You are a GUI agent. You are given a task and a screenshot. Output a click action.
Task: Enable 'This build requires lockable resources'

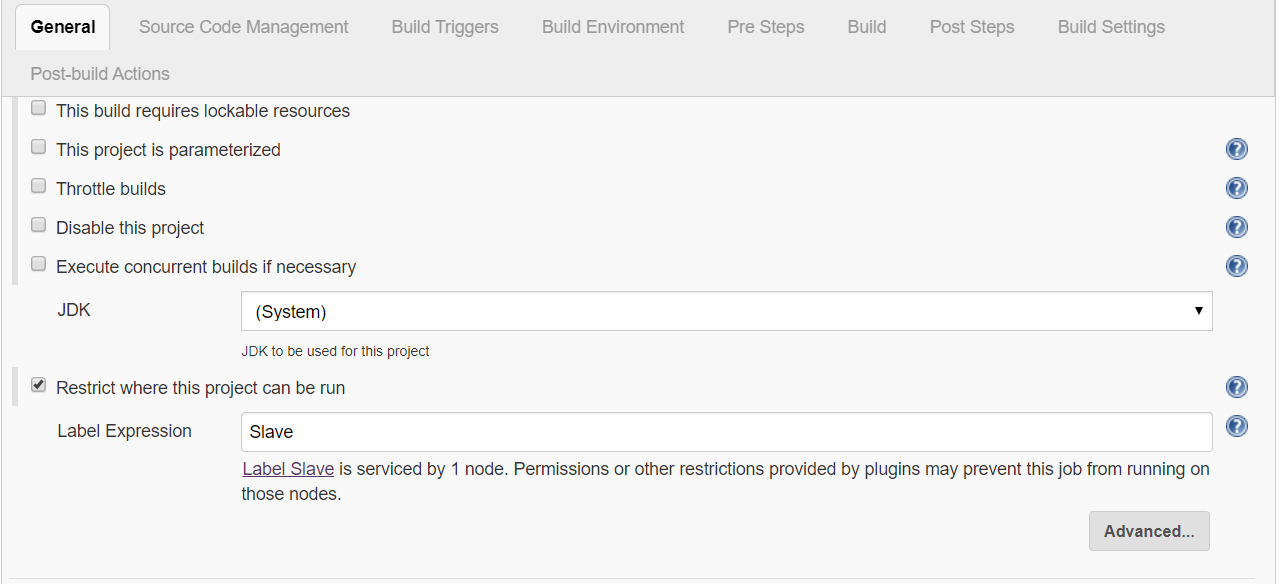39,108
